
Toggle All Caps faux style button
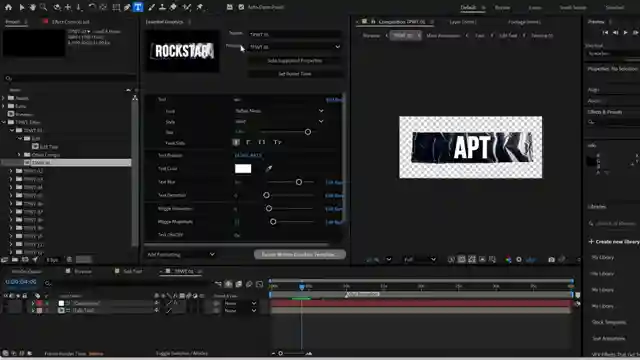click(262, 142)
